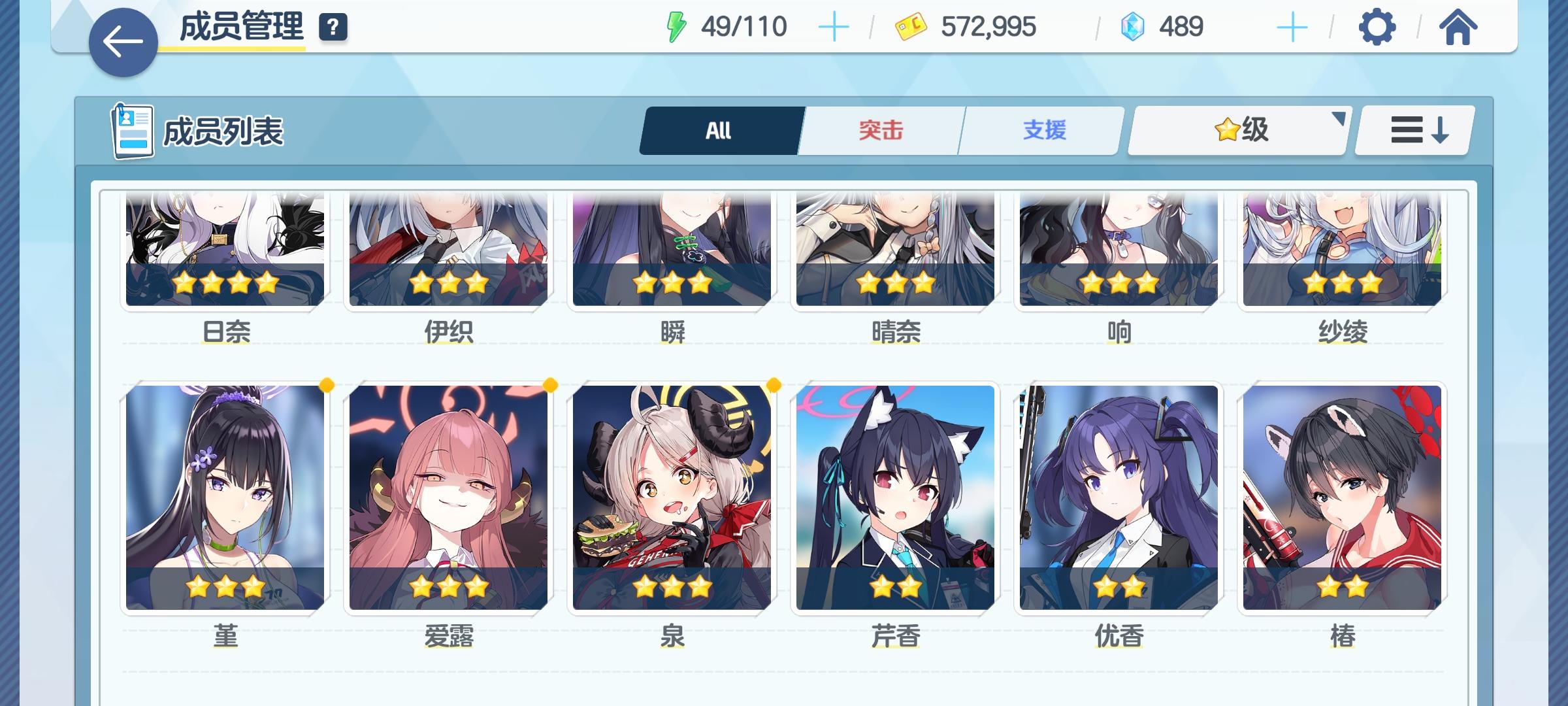
Task: Return home using the house icon
Action: [1458, 27]
